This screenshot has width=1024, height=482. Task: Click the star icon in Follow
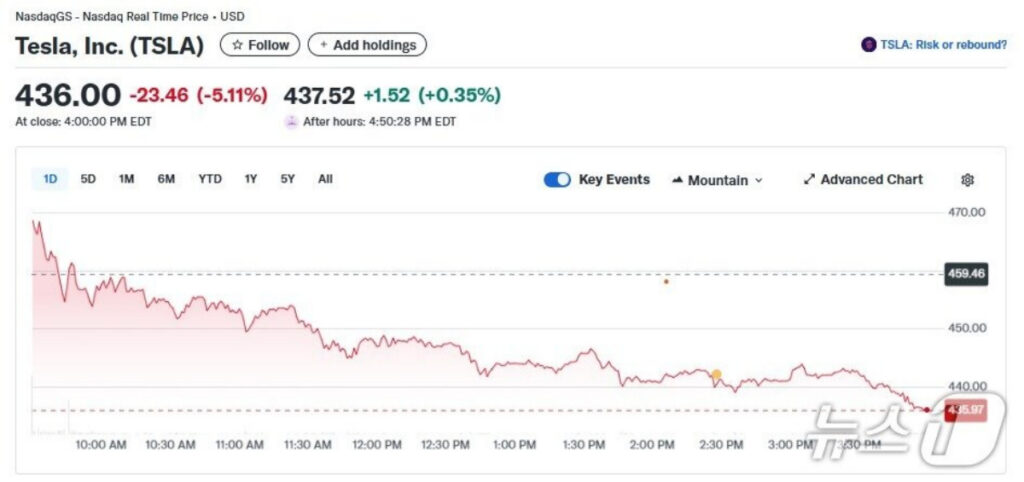(237, 45)
